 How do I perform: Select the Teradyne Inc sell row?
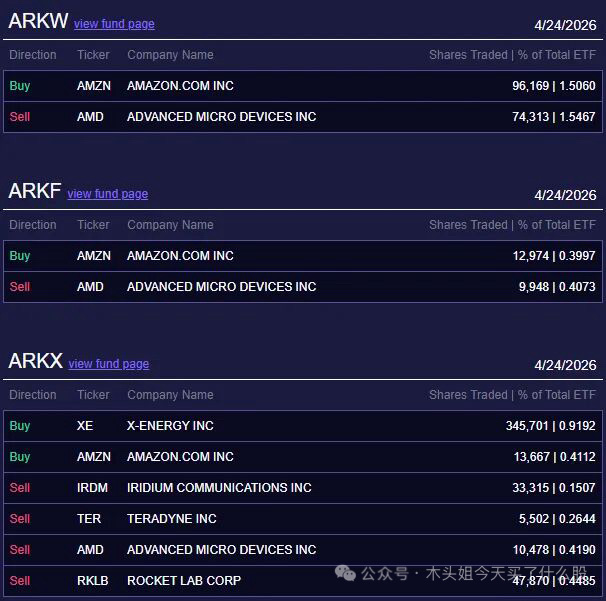point(302,519)
